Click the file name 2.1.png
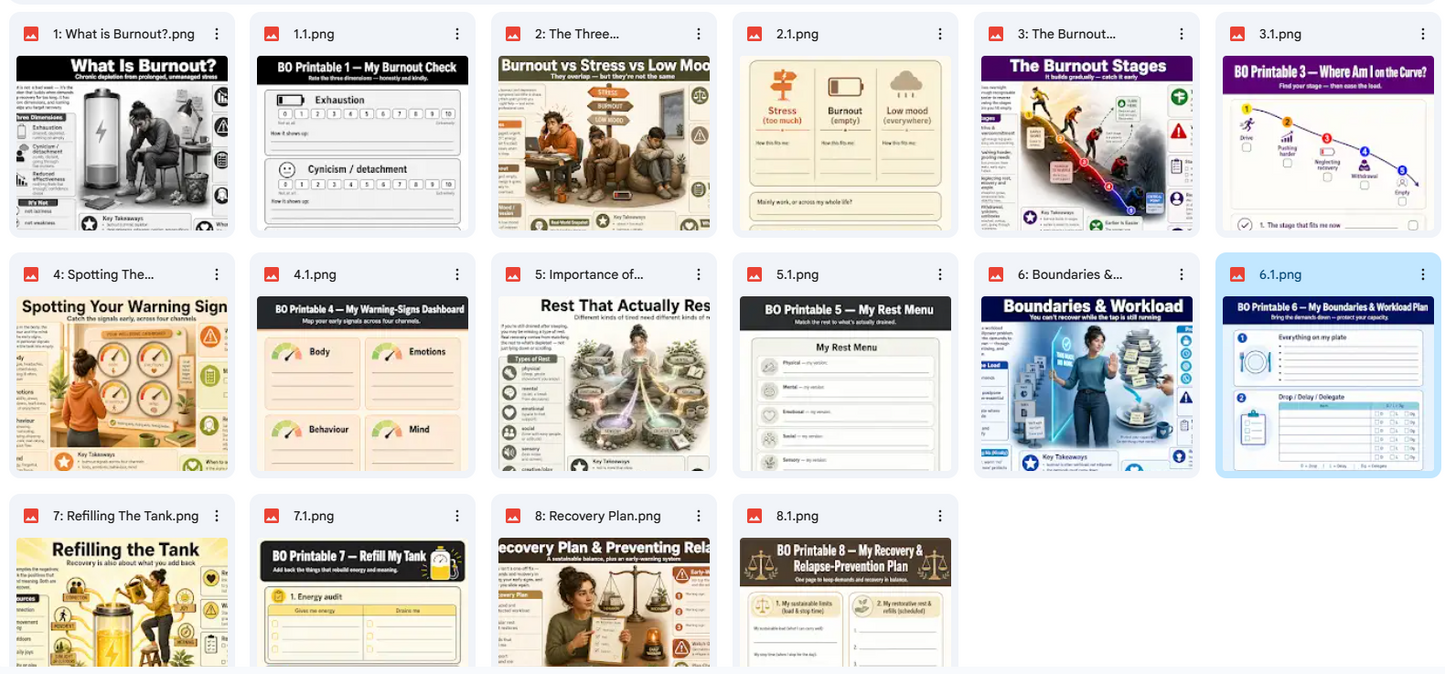Image resolution: width=1445 pixels, height=674 pixels. [x=797, y=34]
